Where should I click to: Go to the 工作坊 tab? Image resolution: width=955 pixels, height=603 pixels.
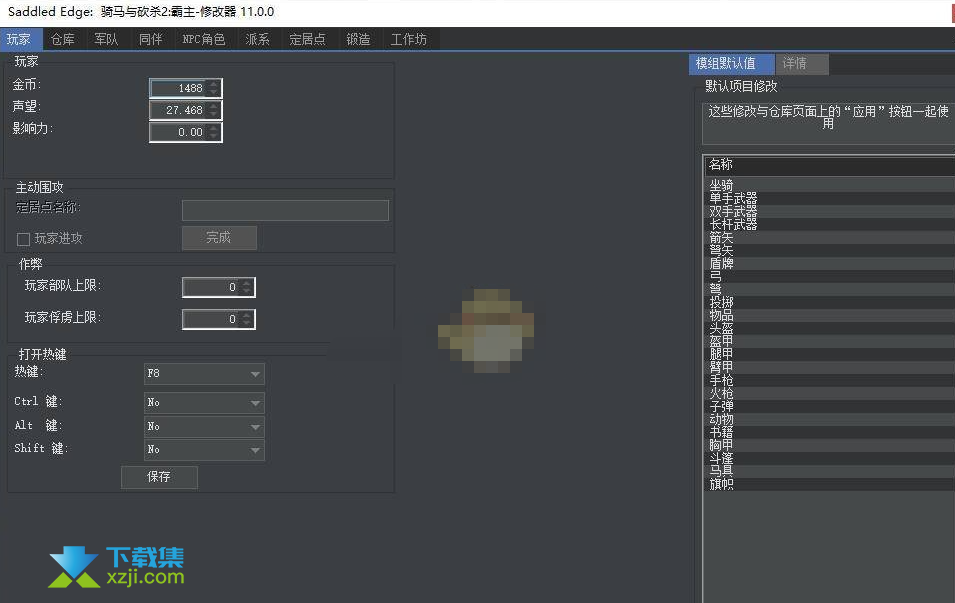[x=408, y=40]
